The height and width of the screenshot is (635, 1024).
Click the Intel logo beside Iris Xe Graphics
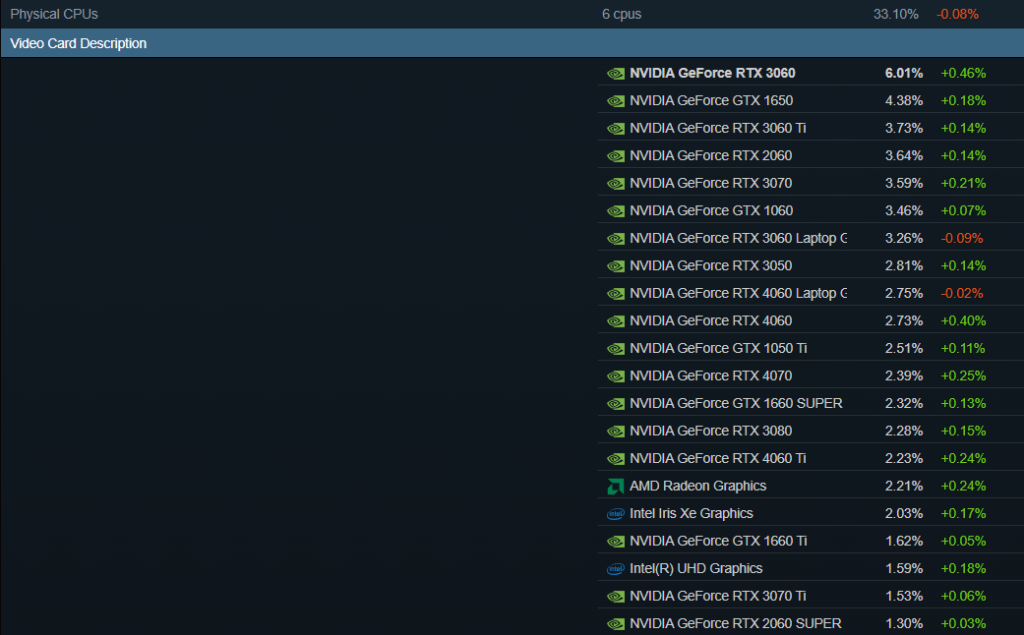[x=615, y=514]
